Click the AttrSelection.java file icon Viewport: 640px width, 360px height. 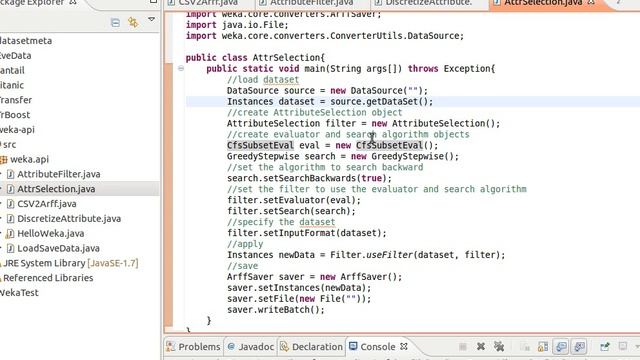[11, 189]
